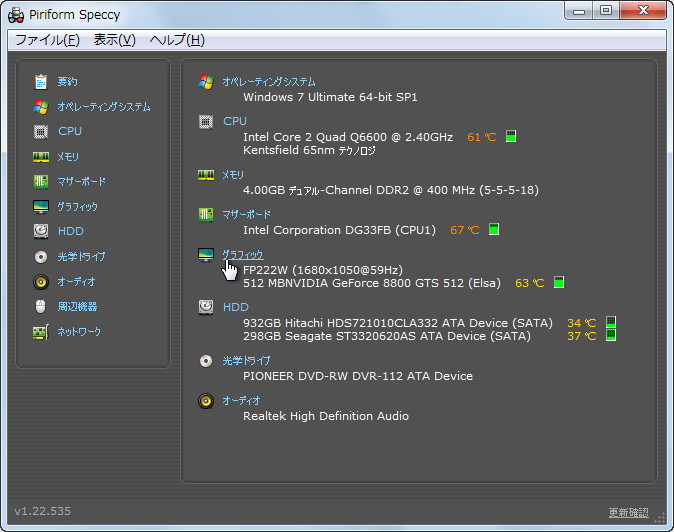Click CPU chip icon in summary panel
The width and height of the screenshot is (674, 532).
206,122
